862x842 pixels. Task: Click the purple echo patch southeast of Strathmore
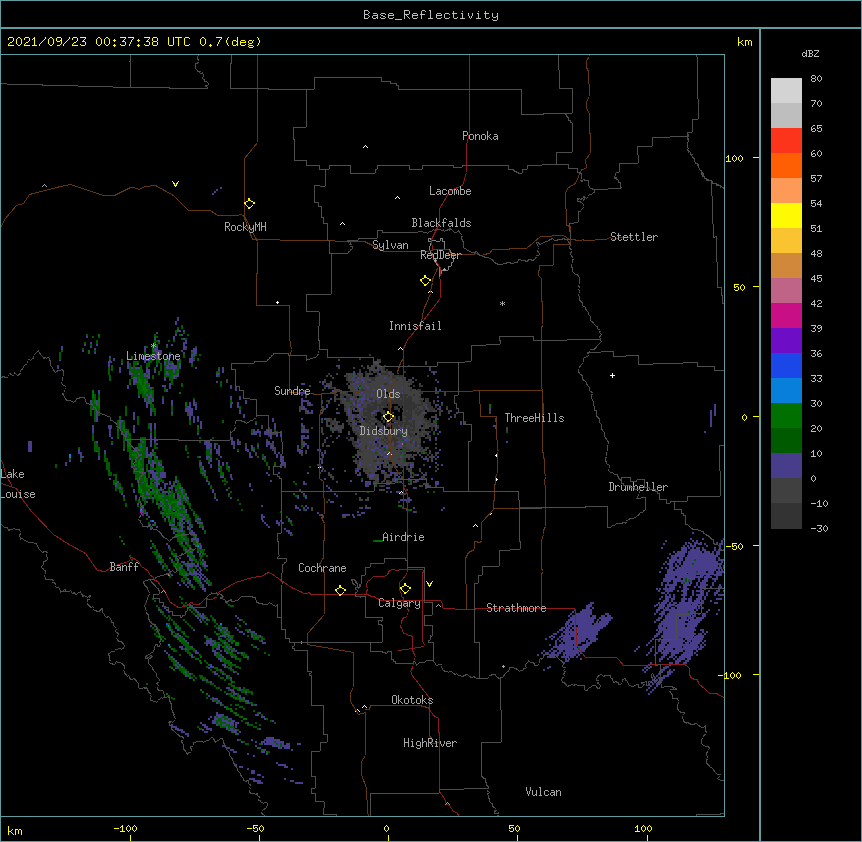click(577, 632)
